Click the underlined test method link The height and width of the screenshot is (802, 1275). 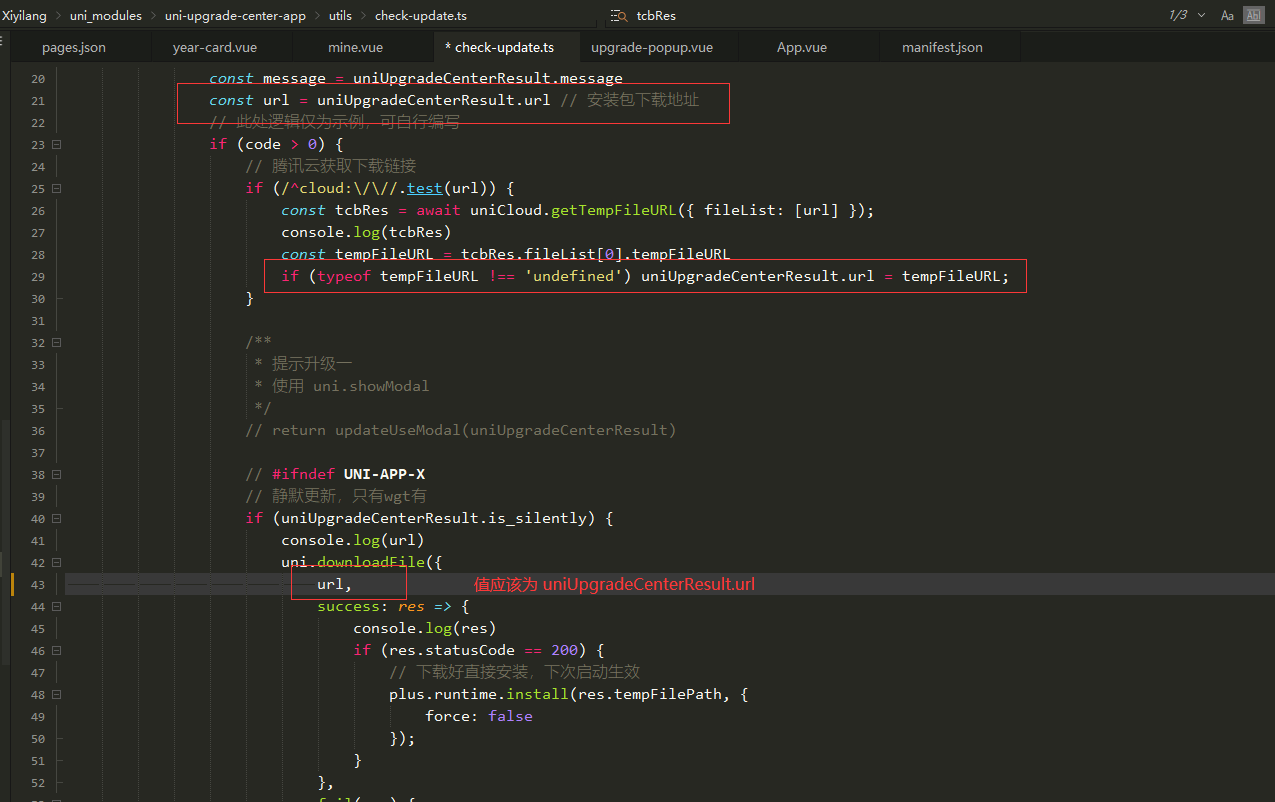pyautogui.click(x=424, y=188)
